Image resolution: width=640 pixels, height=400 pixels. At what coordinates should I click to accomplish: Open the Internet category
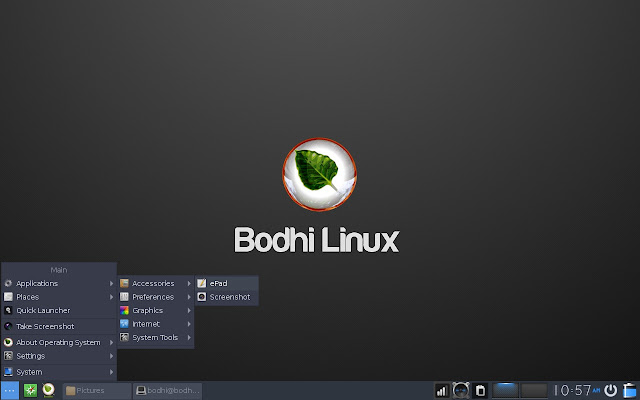[156, 324]
